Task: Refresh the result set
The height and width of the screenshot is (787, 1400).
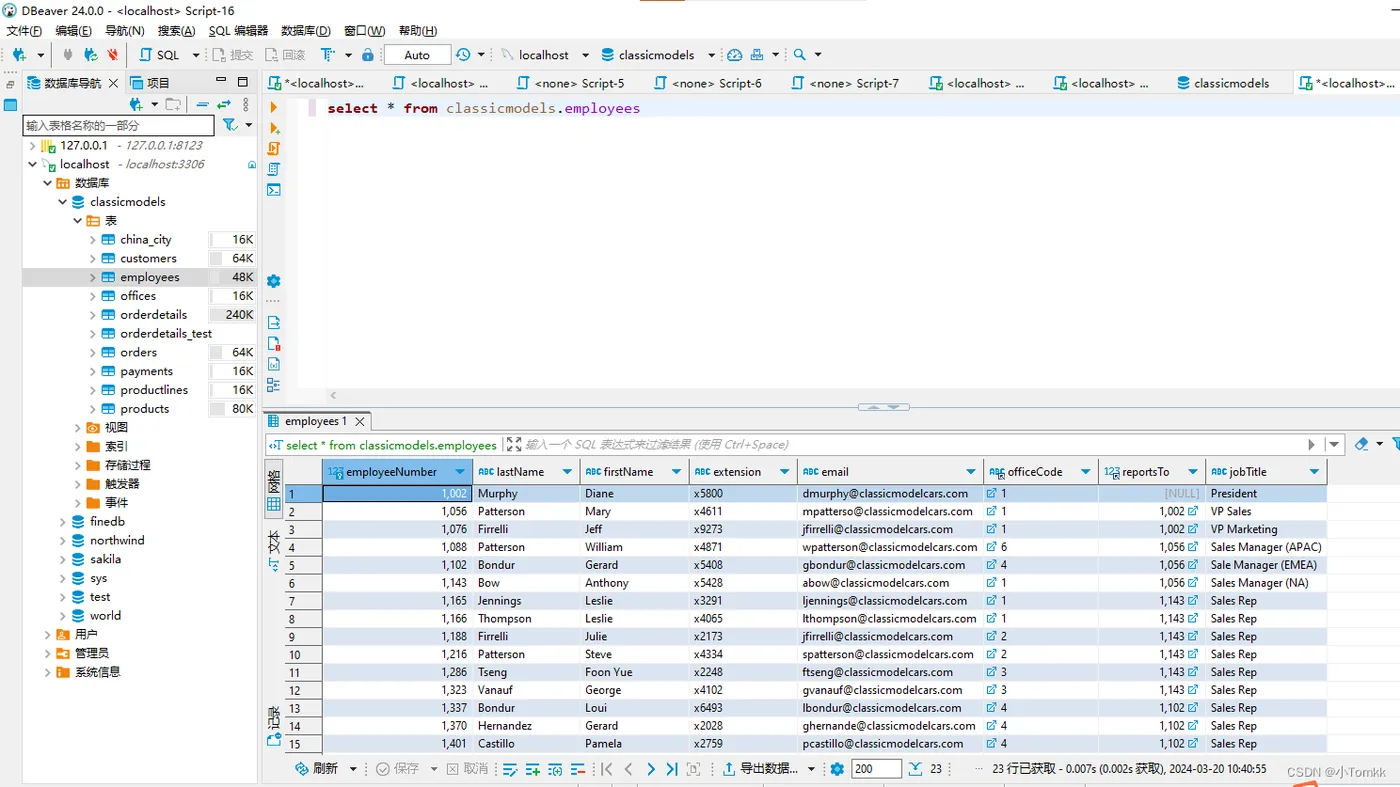Action: pyautogui.click(x=318, y=769)
